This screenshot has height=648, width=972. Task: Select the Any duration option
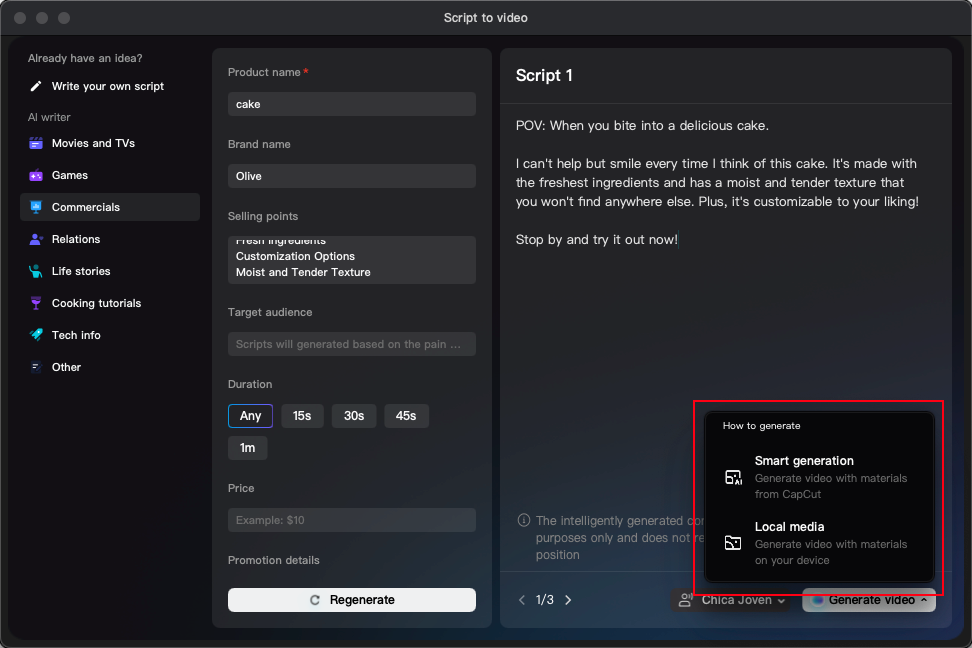pyautogui.click(x=250, y=416)
